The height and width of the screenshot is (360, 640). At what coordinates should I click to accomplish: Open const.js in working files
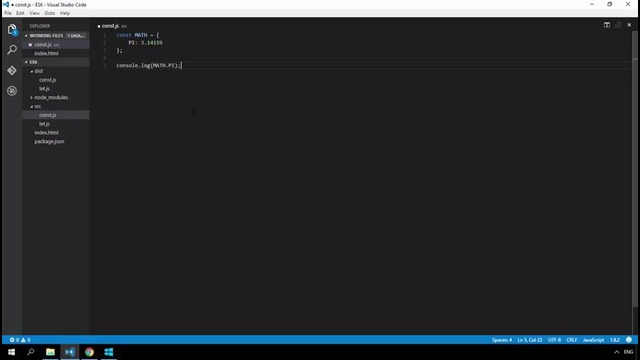click(x=56, y=44)
